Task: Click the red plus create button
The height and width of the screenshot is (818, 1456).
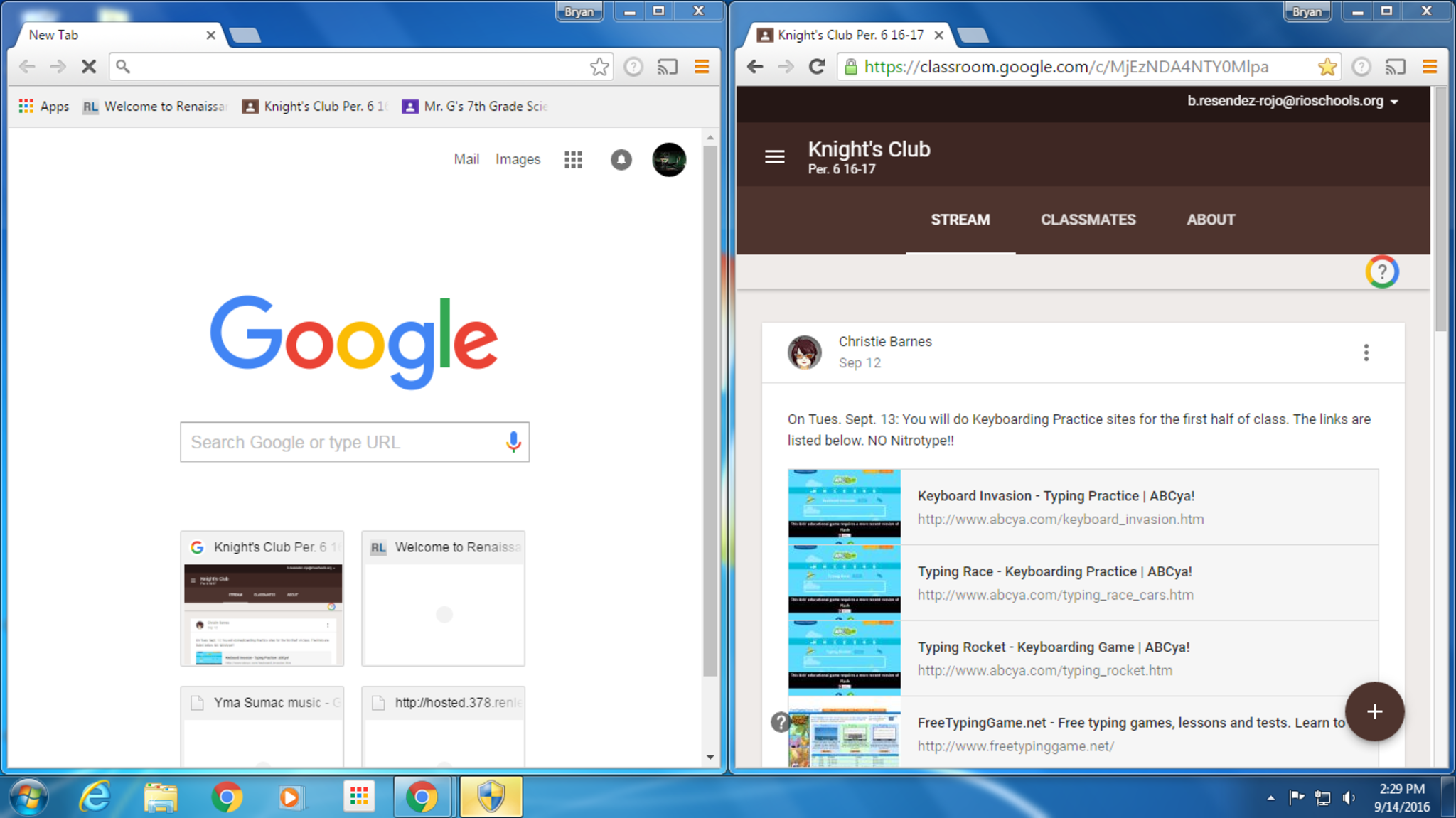Action: click(1374, 711)
